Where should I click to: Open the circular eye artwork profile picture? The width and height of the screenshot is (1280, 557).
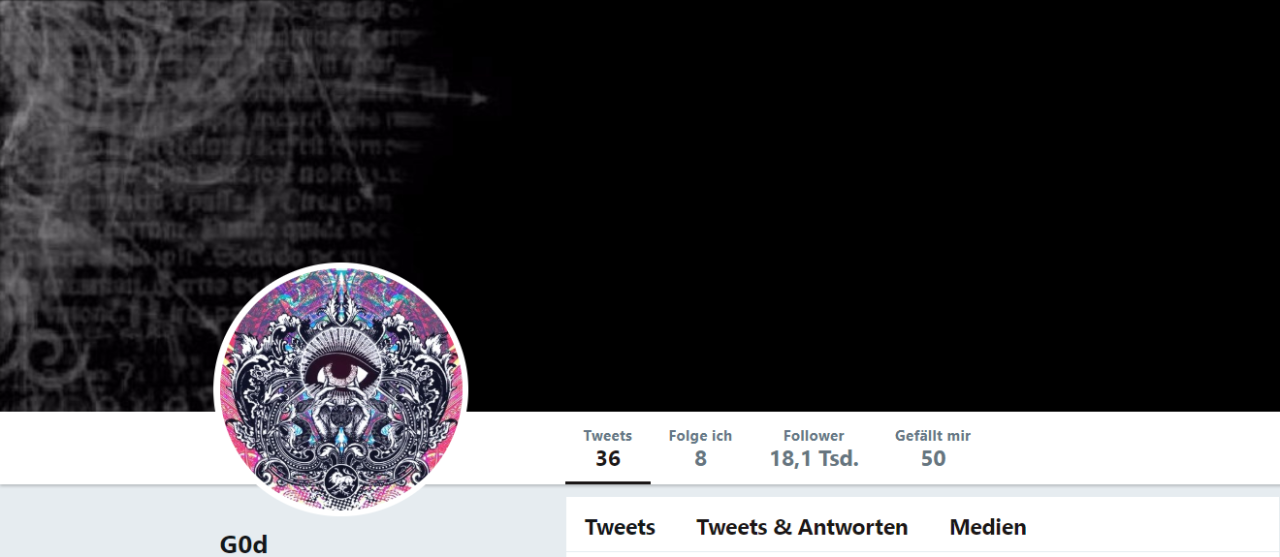(342, 389)
